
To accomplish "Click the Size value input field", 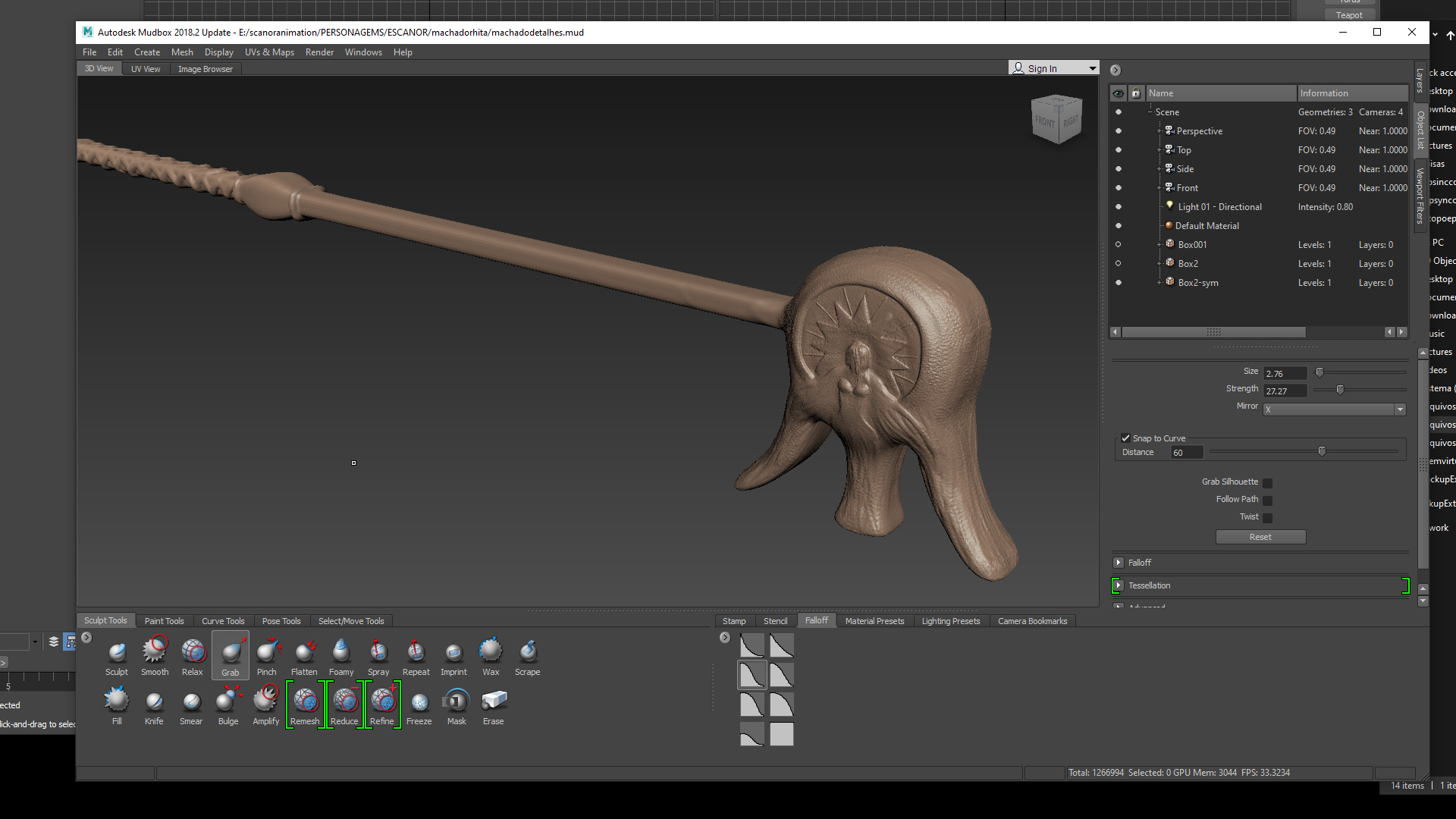I will click(x=1285, y=374).
